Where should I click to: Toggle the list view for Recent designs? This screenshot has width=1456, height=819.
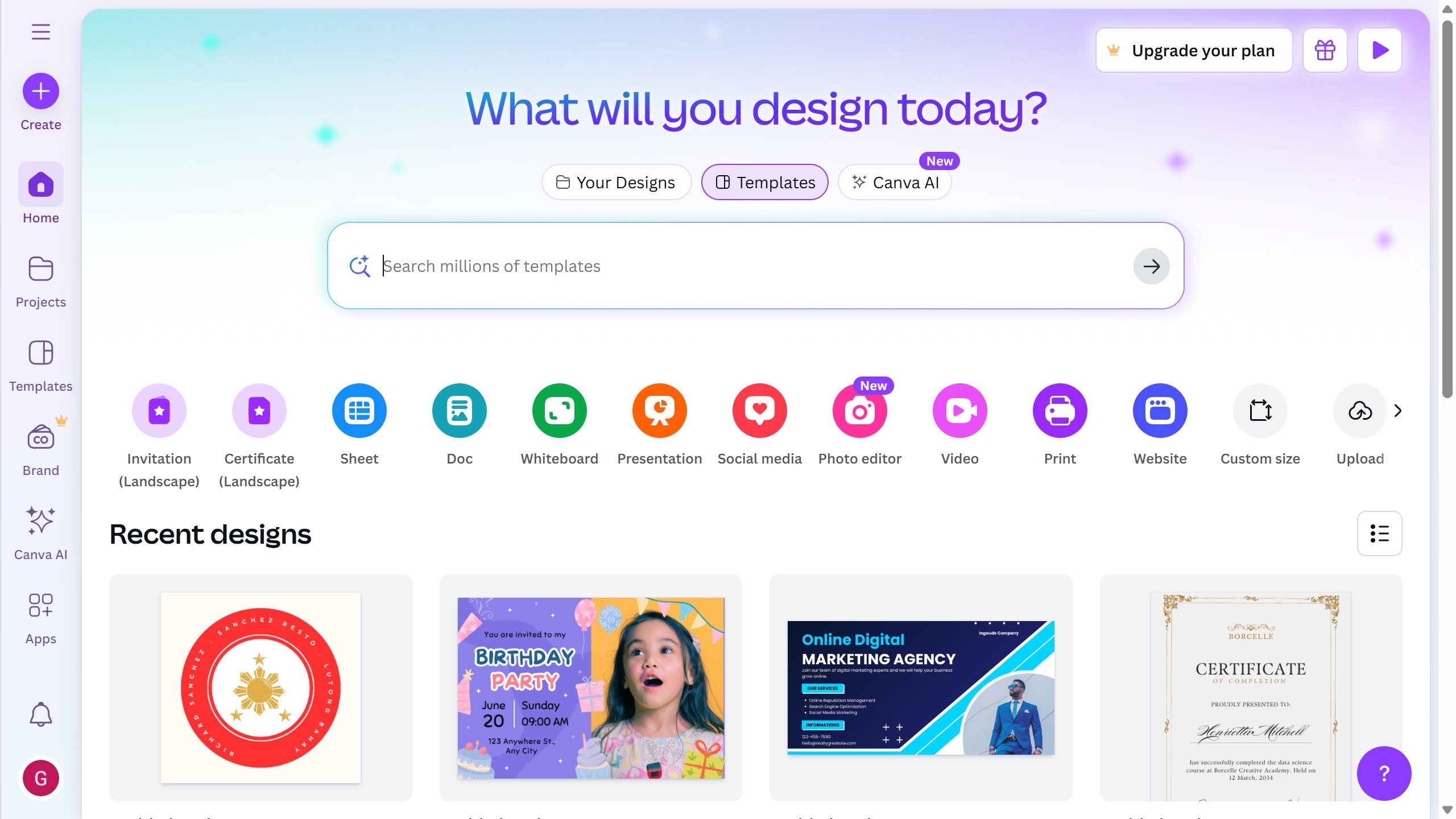(x=1380, y=533)
